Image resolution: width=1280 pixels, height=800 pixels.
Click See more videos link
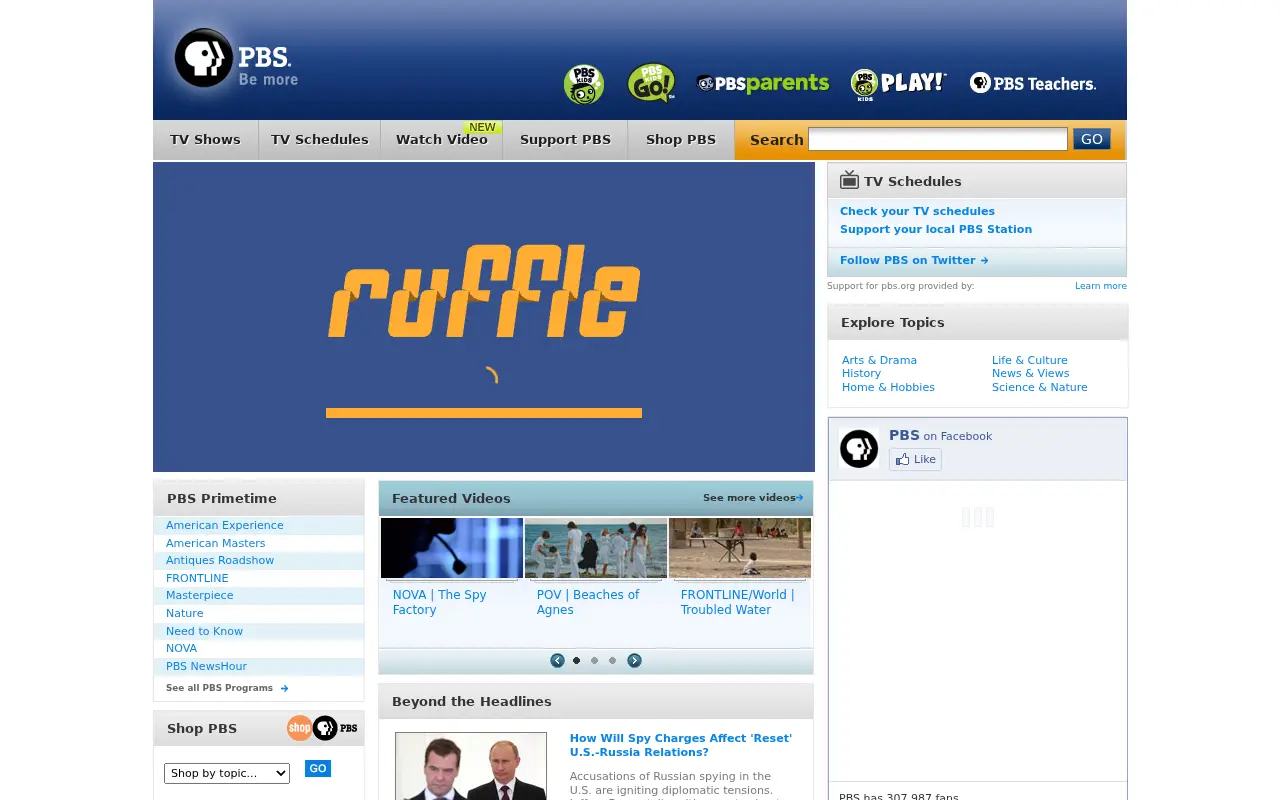(753, 498)
